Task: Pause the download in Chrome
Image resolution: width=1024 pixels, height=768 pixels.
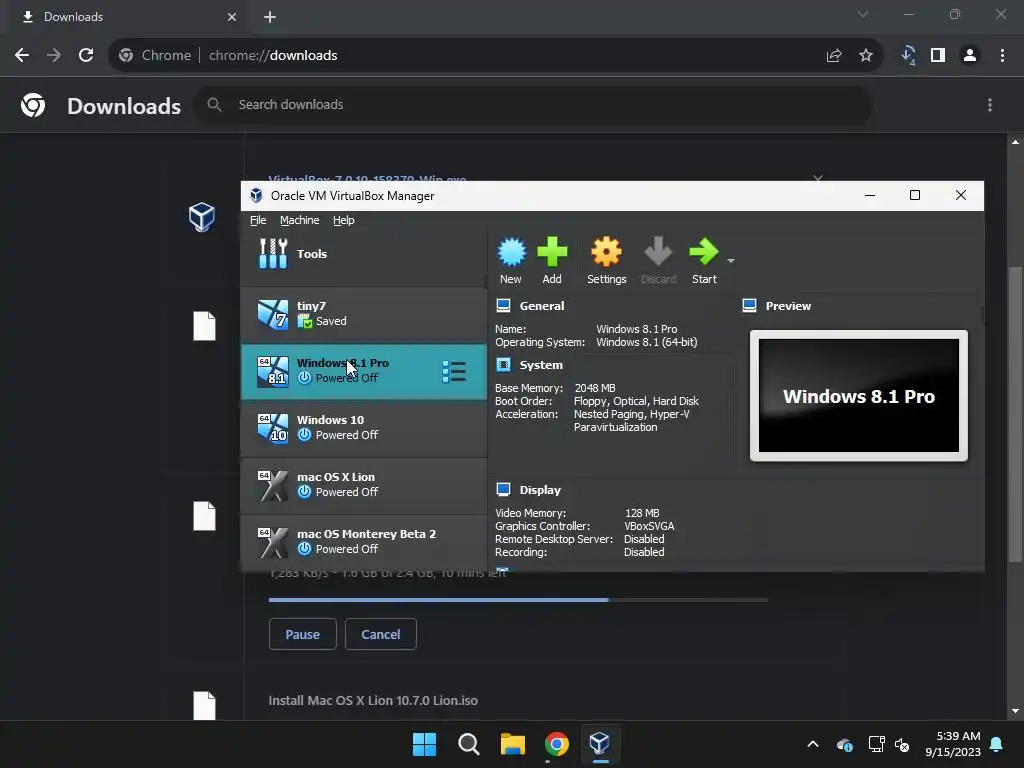Action: point(302,634)
